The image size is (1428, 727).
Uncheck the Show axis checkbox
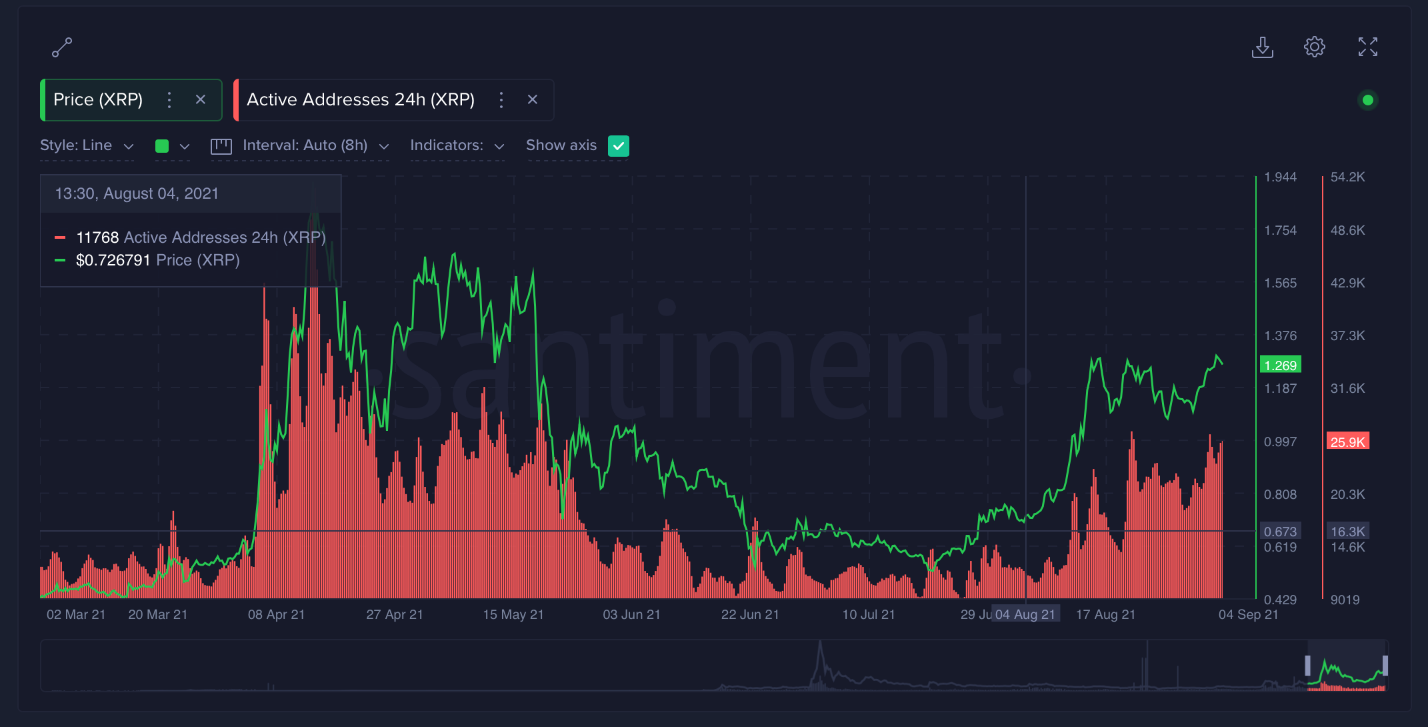[x=618, y=145]
